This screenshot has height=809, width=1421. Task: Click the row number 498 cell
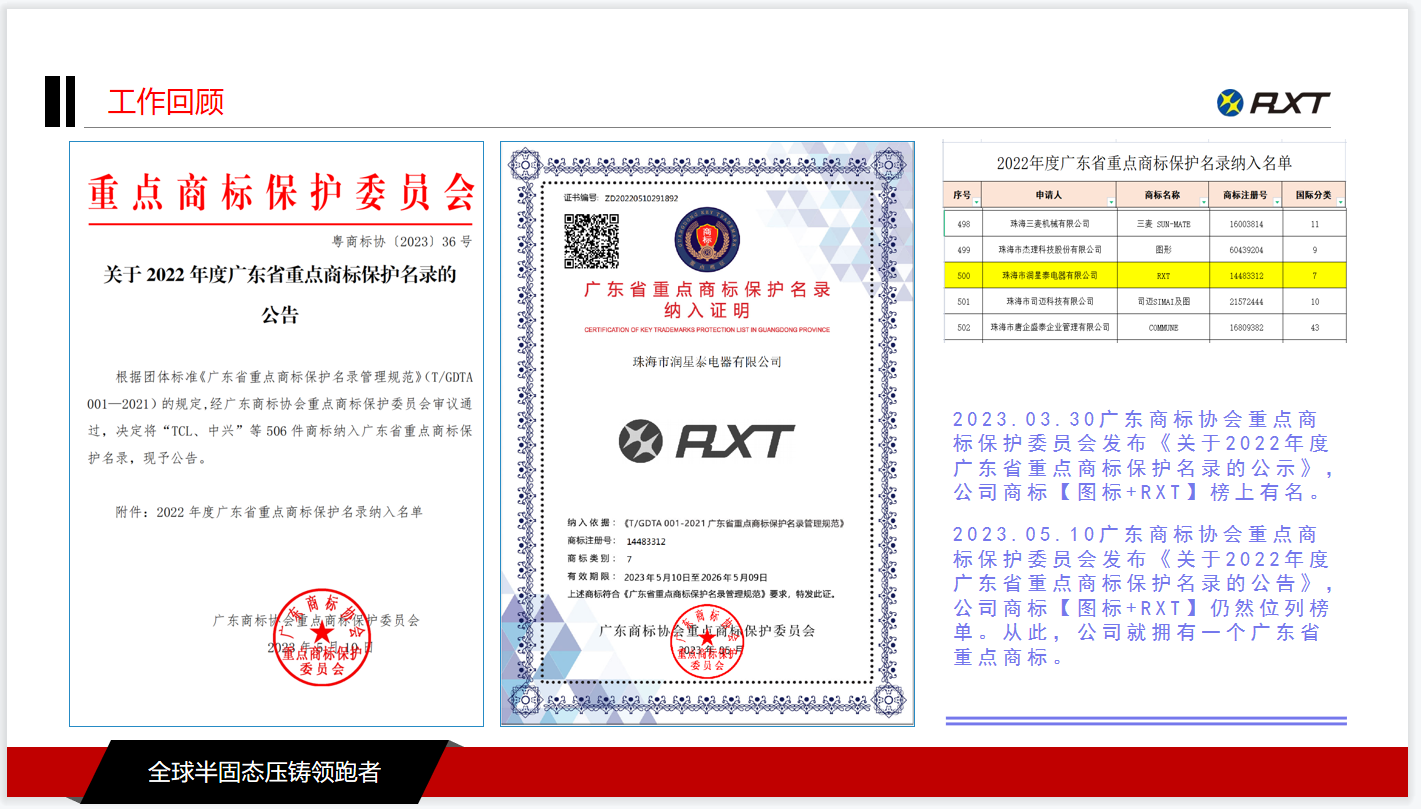pyautogui.click(x=963, y=224)
